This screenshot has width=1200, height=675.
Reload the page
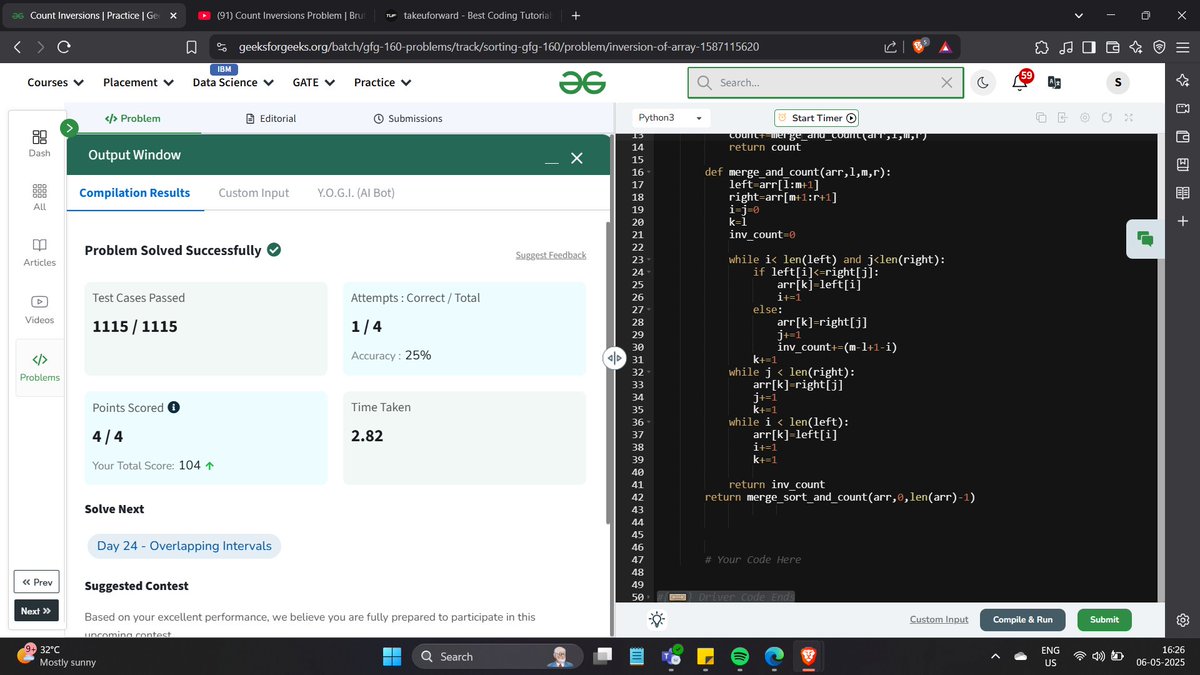point(64,47)
